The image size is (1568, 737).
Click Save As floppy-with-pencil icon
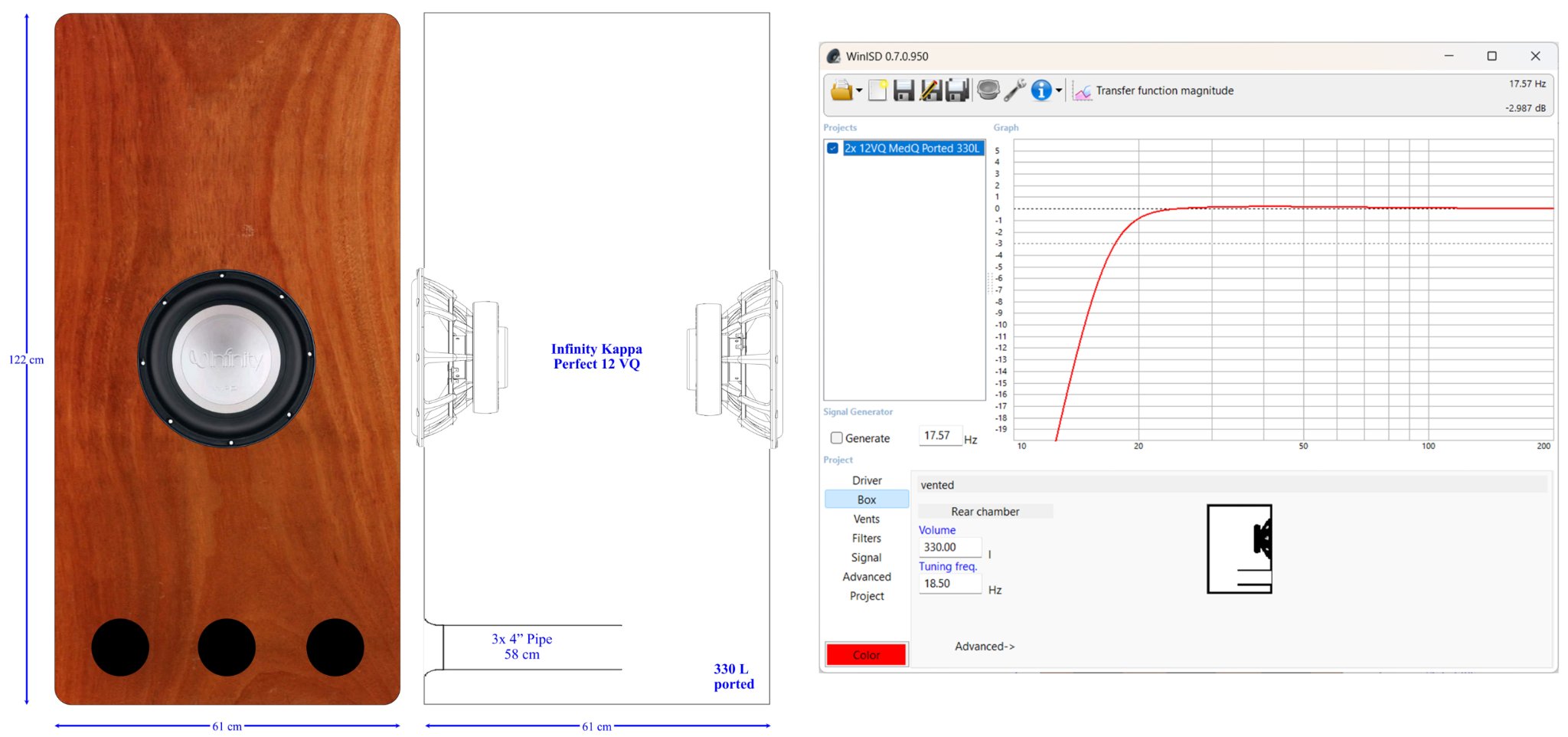931,90
